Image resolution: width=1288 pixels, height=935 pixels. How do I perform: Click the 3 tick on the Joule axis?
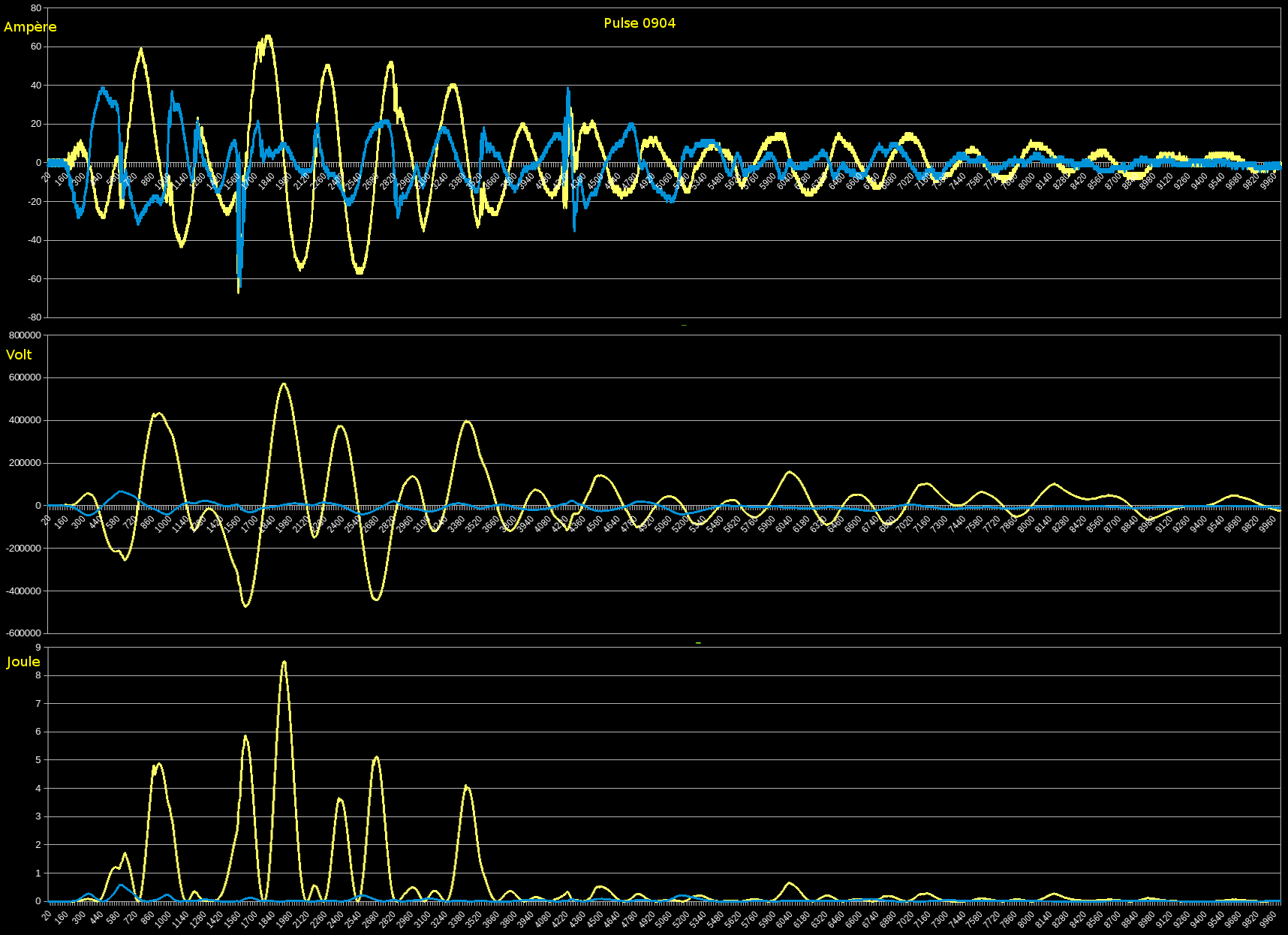tap(38, 816)
